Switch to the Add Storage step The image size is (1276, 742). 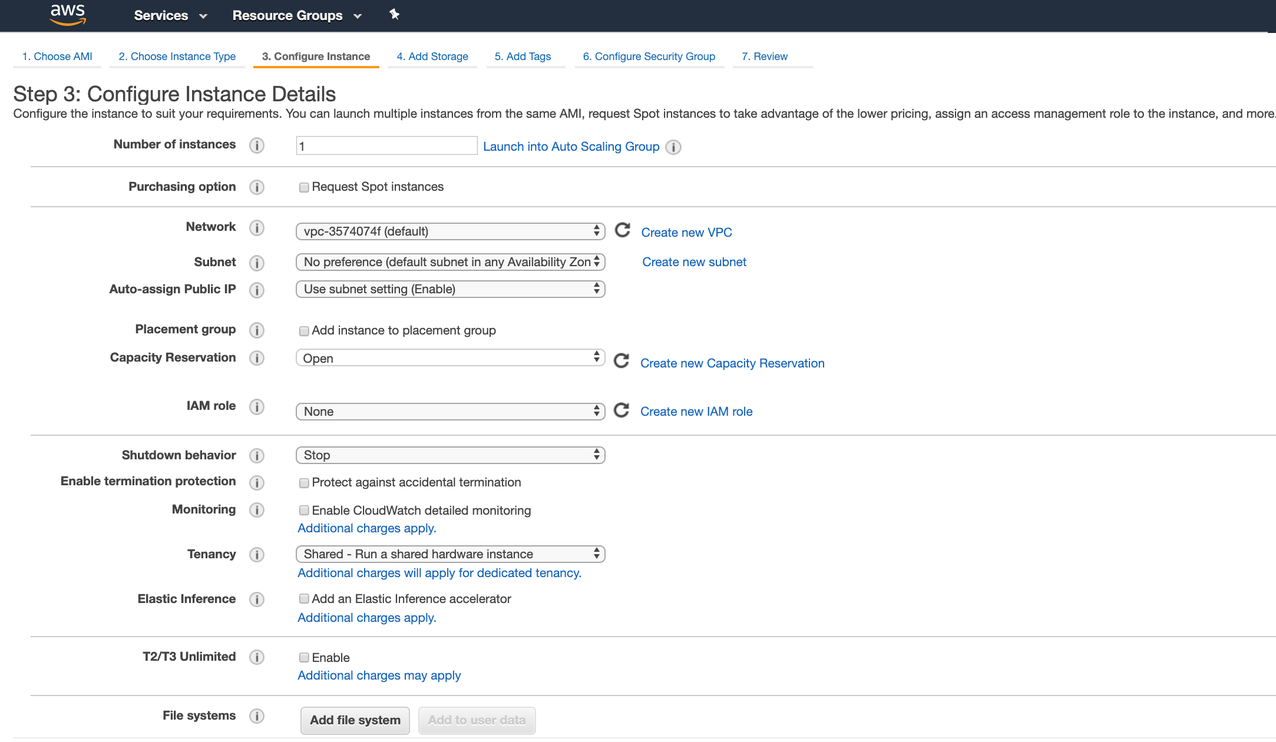tap(432, 56)
